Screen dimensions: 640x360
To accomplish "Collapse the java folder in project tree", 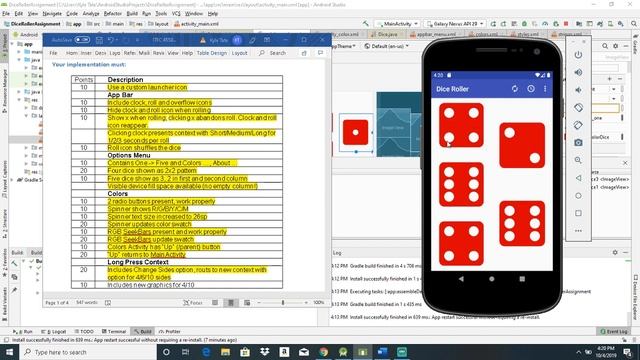I will click(19, 60).
